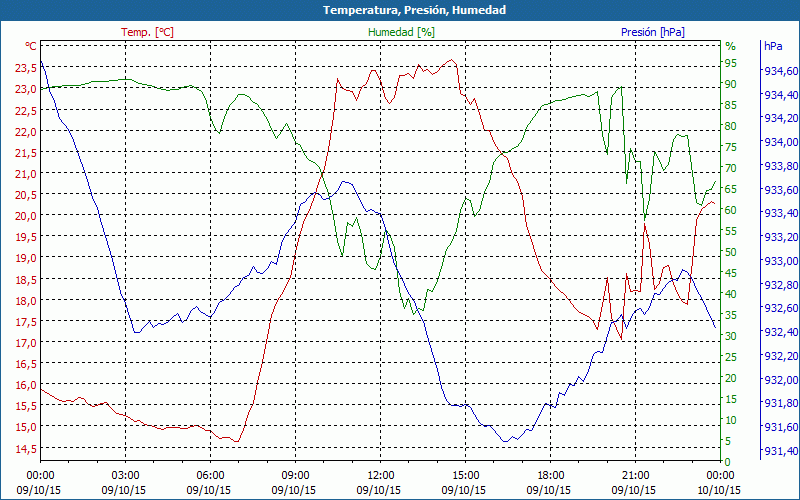Click the 932,00 pressure axis value

(x=781, y=380)
